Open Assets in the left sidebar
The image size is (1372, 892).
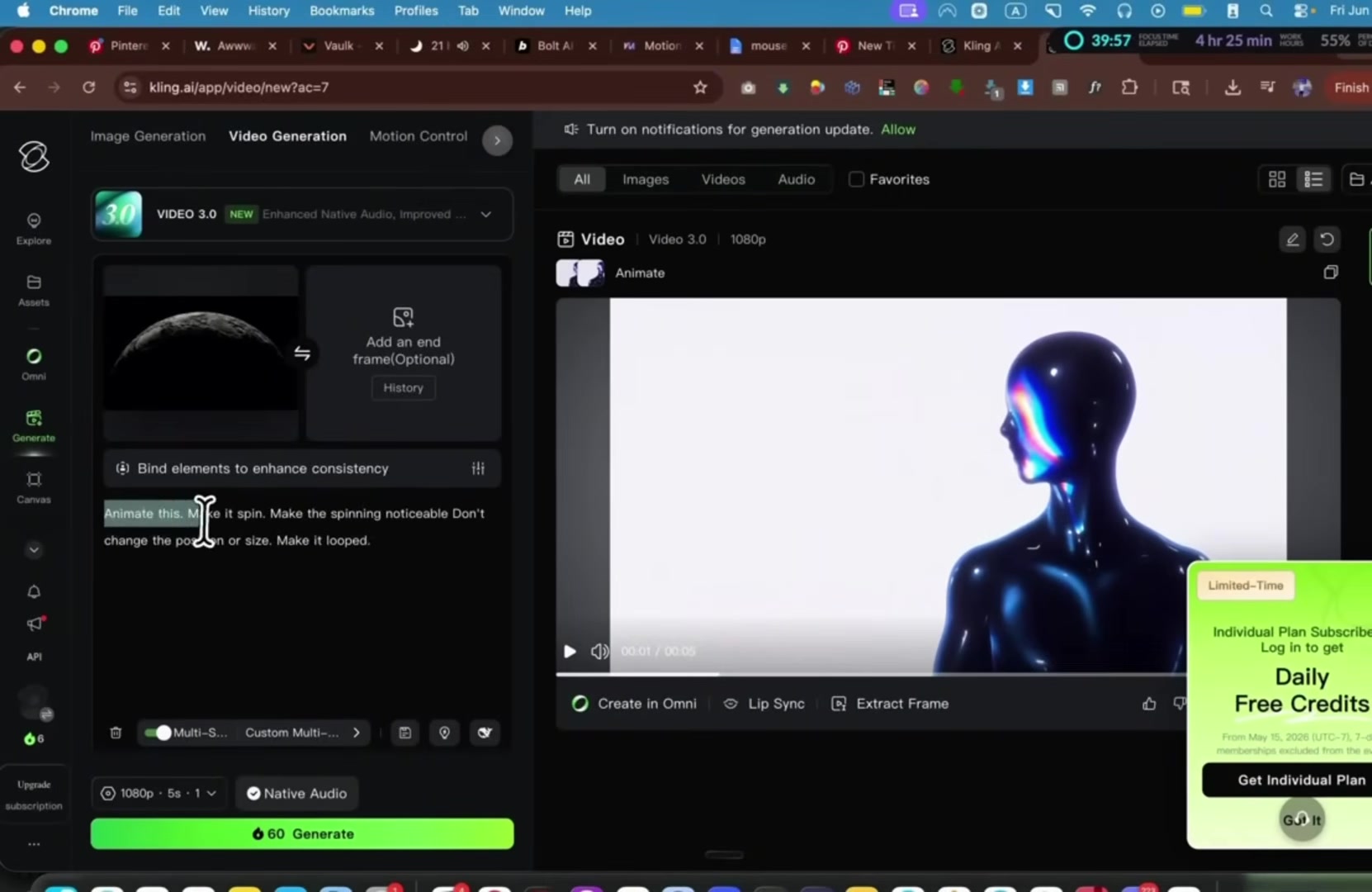(x=33, y=291)
